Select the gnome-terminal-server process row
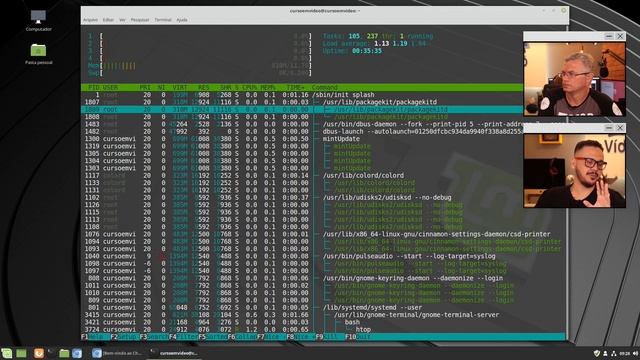This screenshot has height=360, width=640. click(323, 315)
